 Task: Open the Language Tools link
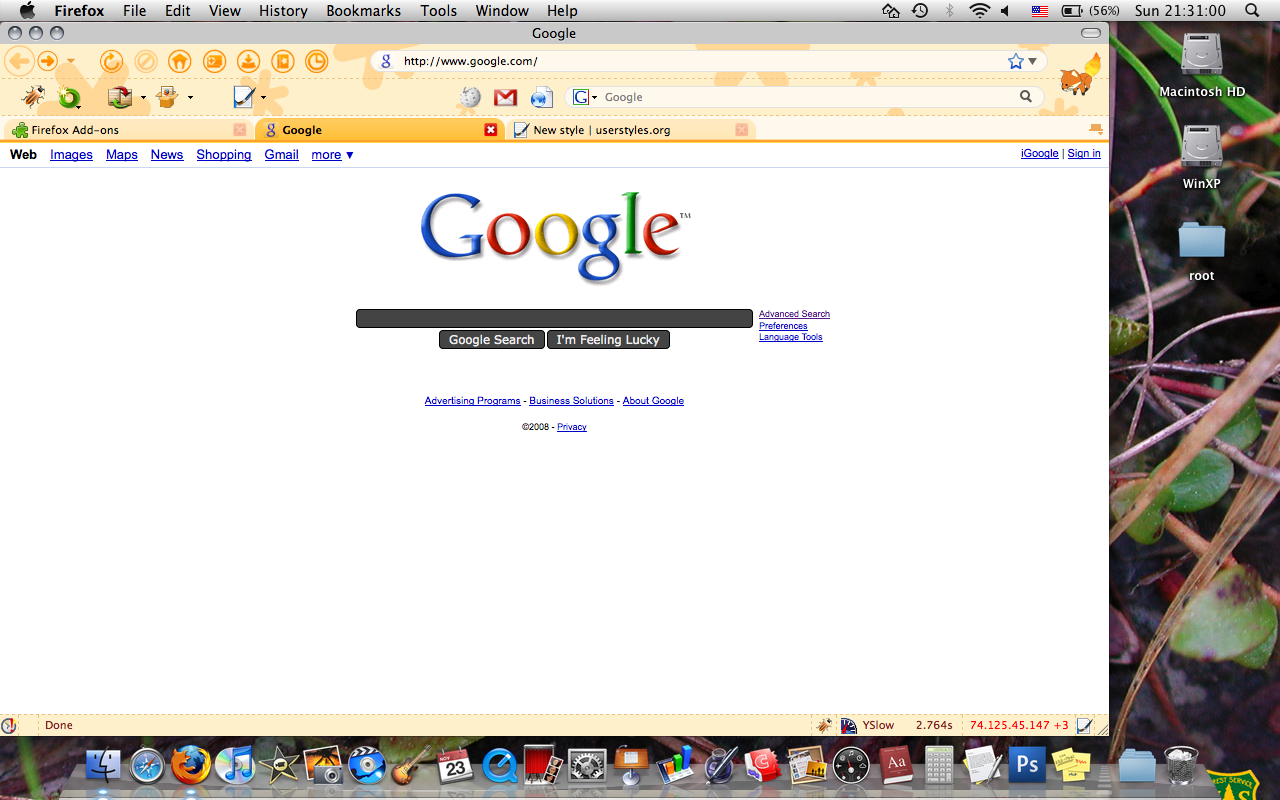(790, 337)
